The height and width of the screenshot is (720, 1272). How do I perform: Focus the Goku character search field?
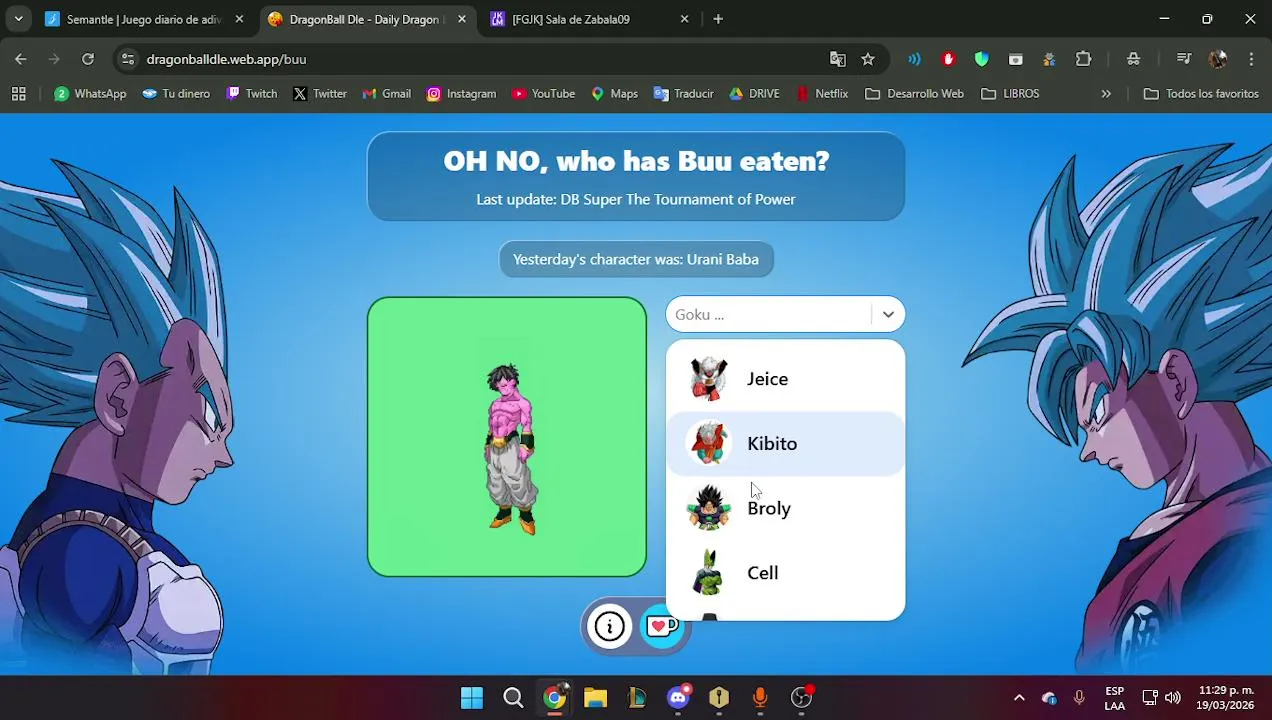[x=768, y=314]
